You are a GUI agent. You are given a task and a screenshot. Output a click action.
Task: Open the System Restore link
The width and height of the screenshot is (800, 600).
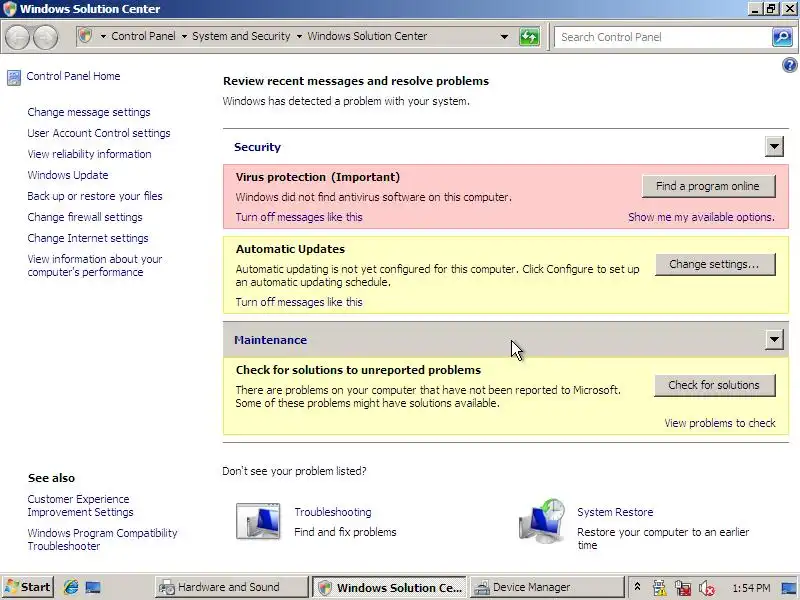[x=615, y=512]
